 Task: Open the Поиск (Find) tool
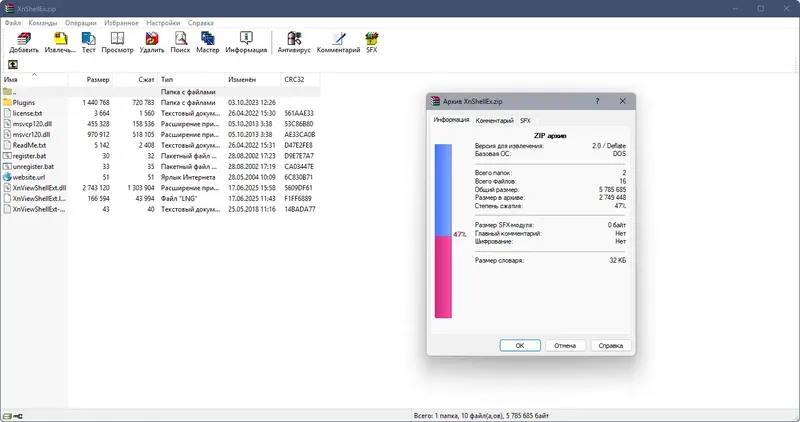[180, 39]
